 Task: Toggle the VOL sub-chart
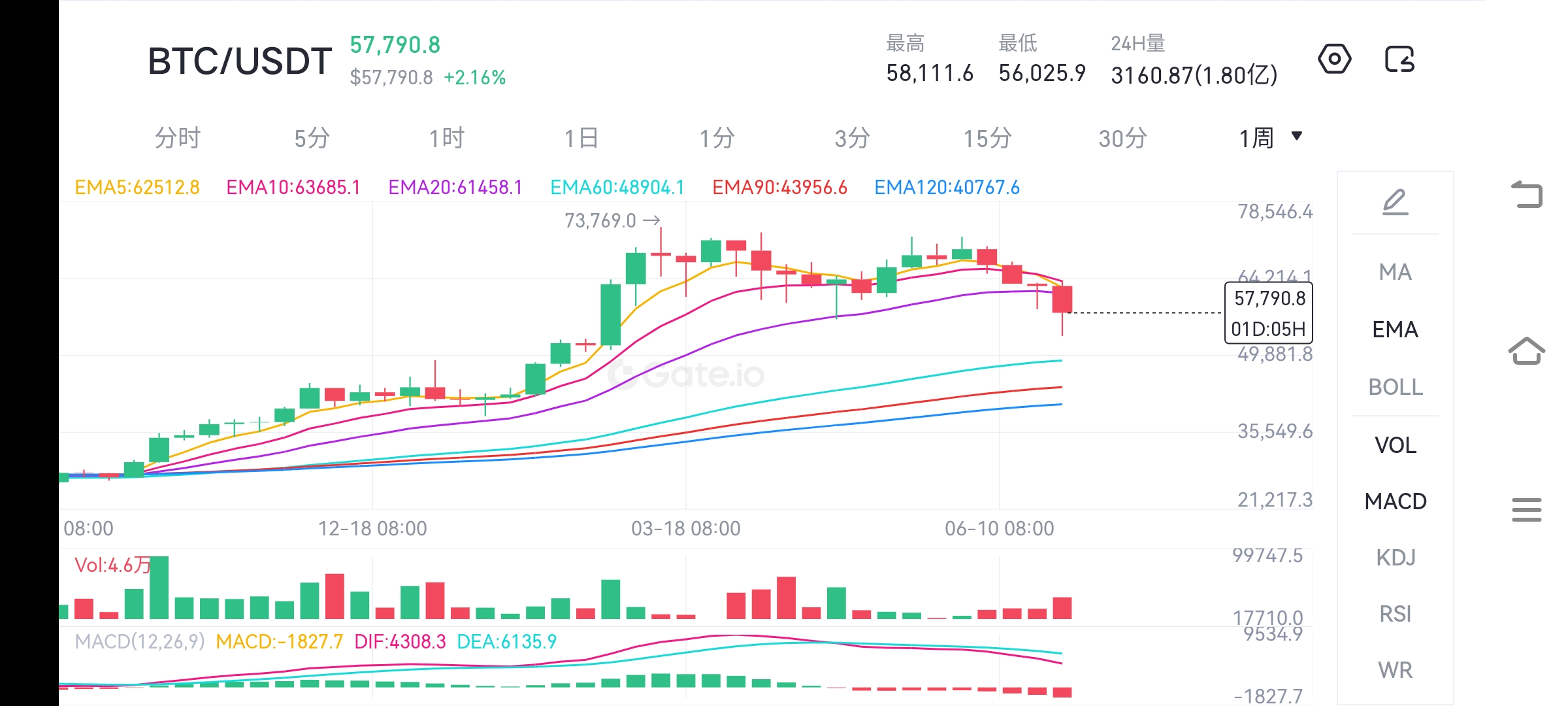point(1395,445)
